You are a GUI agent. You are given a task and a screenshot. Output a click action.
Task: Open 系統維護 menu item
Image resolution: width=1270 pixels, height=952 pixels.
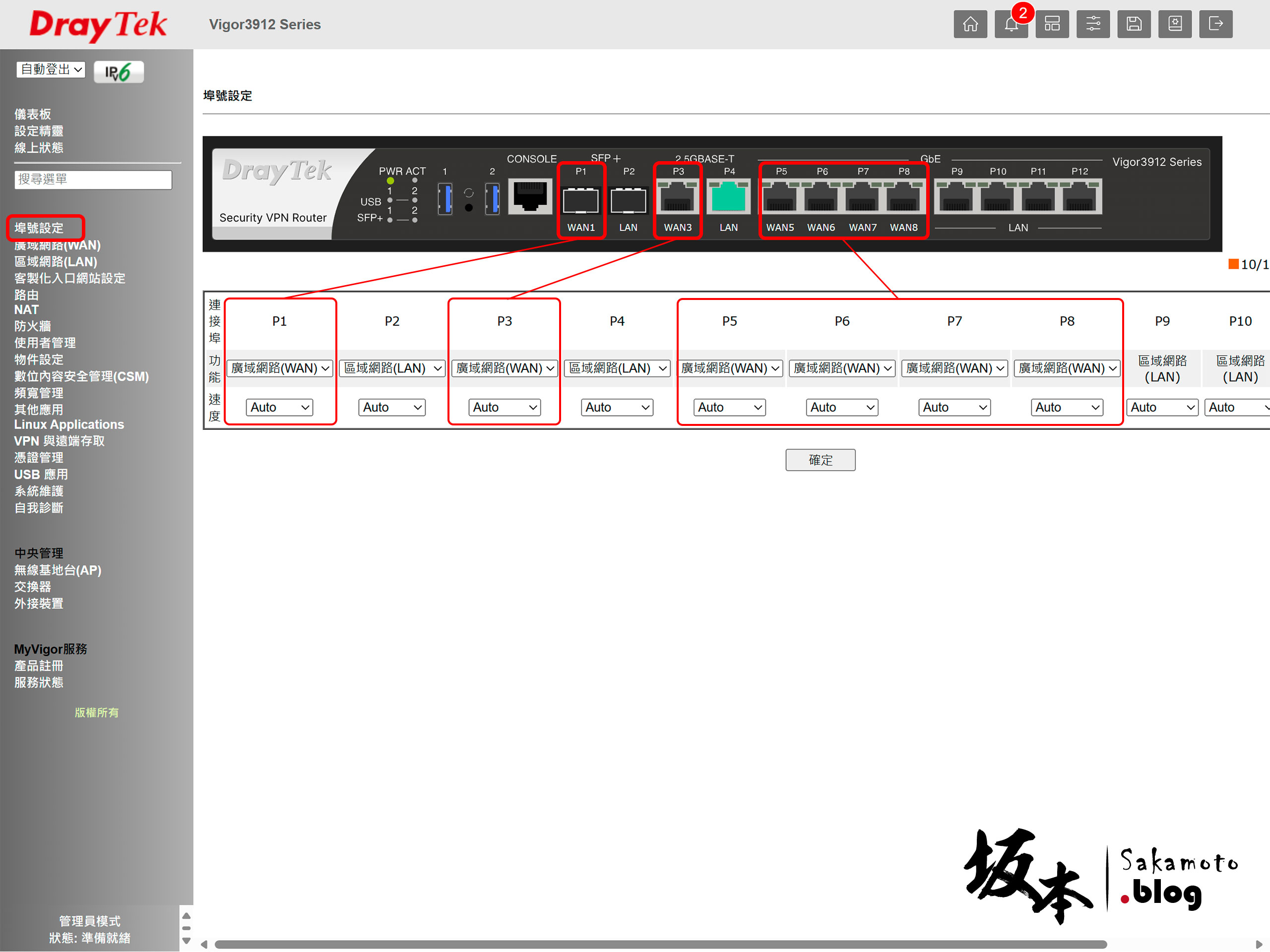[39, 491]
